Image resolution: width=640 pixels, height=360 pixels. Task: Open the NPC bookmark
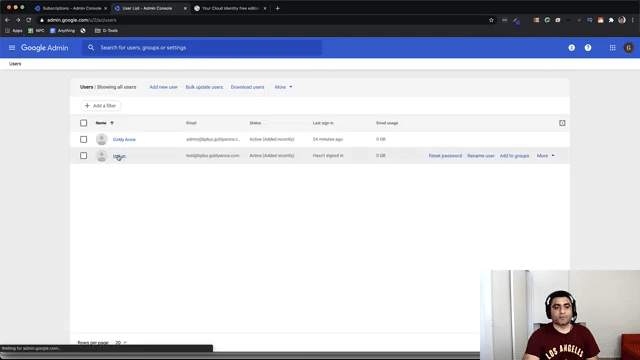[x=36, y=31]
